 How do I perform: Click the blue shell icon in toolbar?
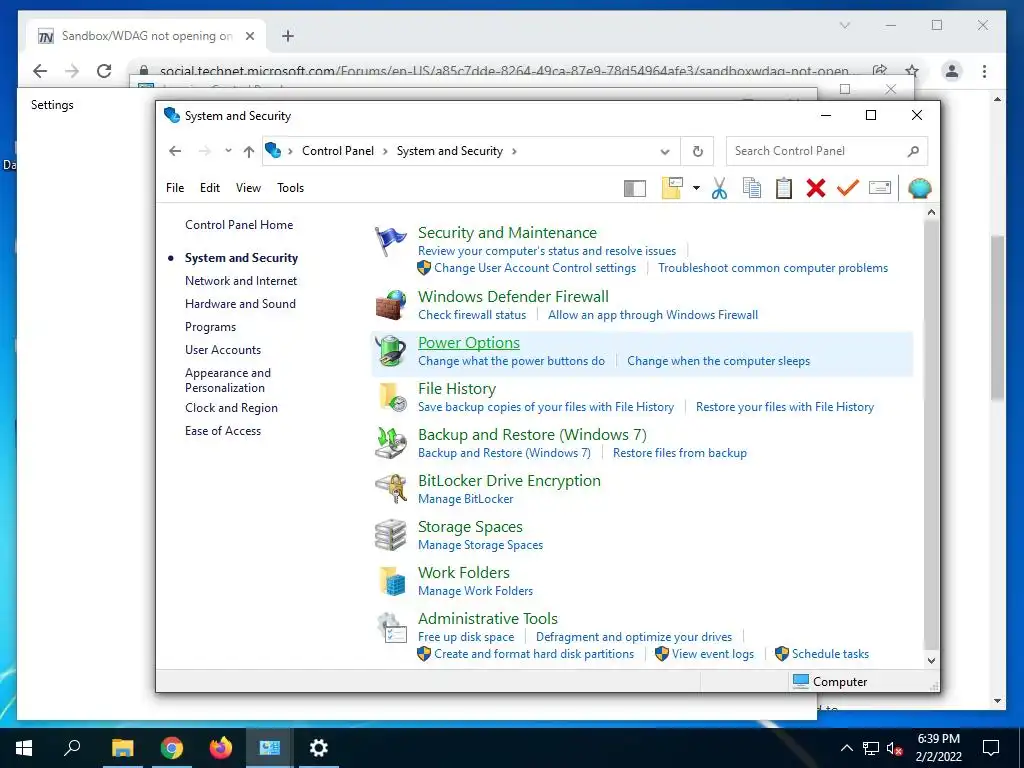pyautogui.click(x=920, y=188)
